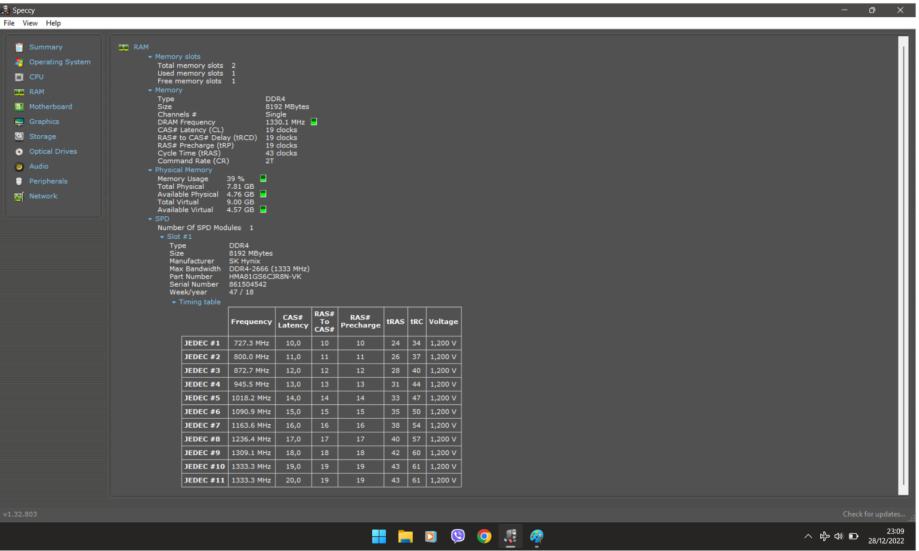Open the media player taskbar icon
This screenshot has width=919, height=551.
pyautogui.click(x=431, y=536)
